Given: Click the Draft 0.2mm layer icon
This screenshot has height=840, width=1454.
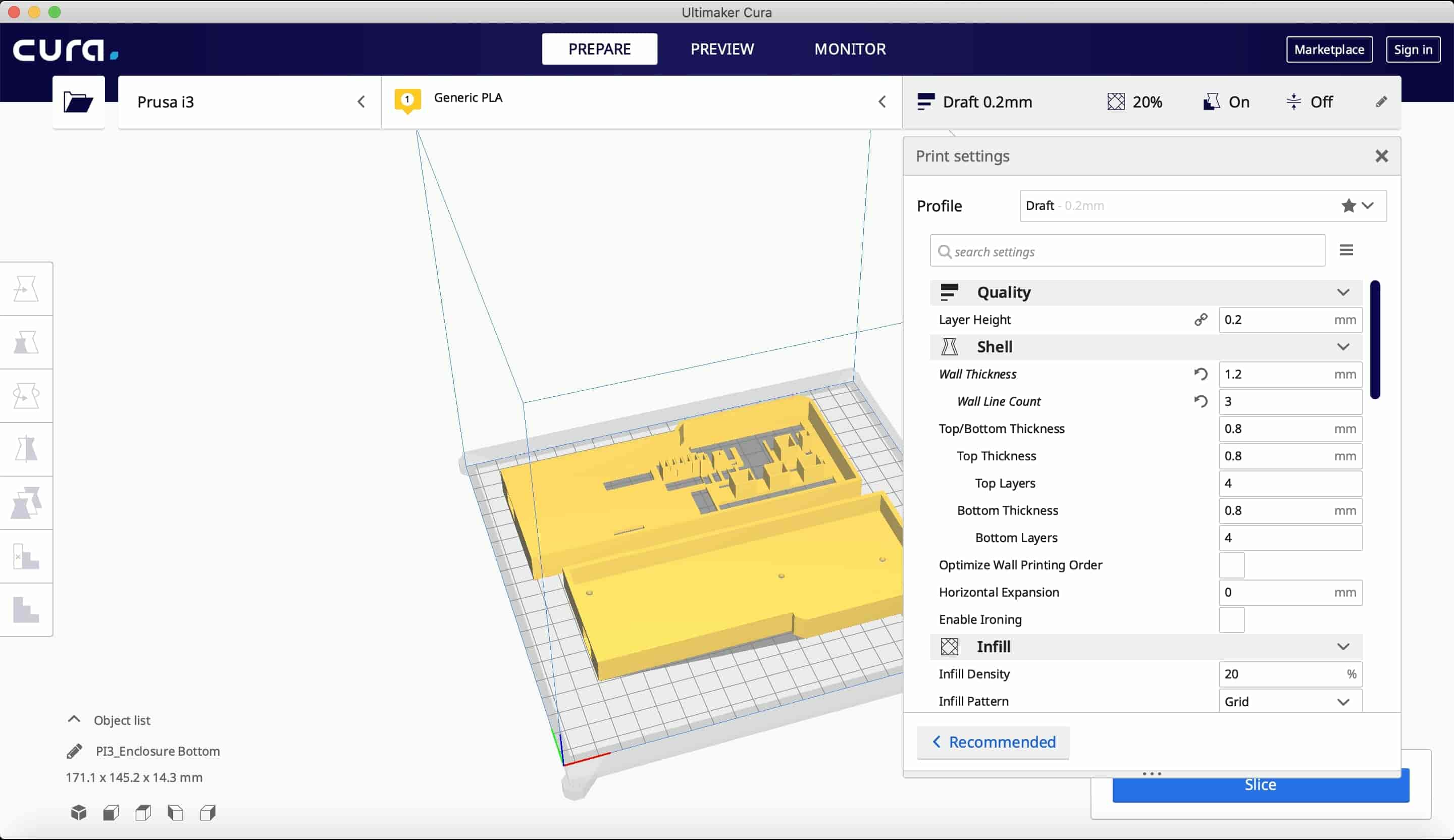Looking at the screenshot, I should [x=925, y=101].
